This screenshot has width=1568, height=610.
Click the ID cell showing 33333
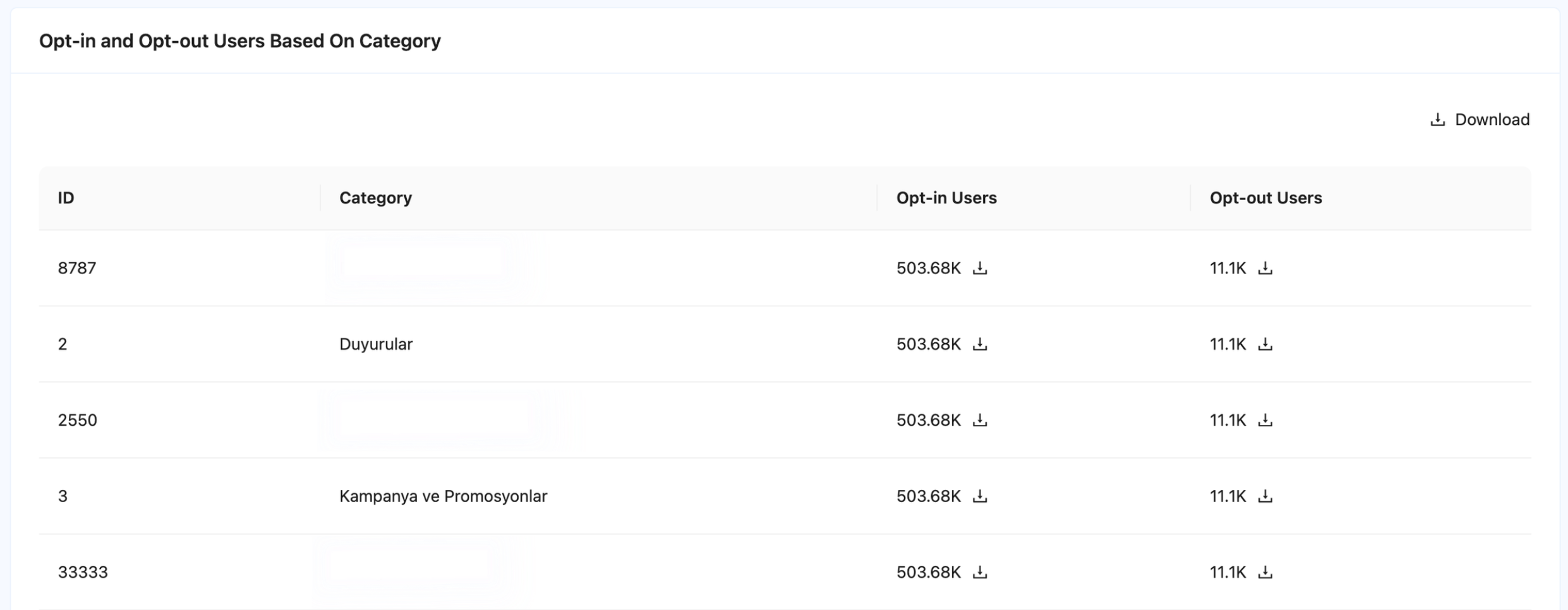click(83, 572)
